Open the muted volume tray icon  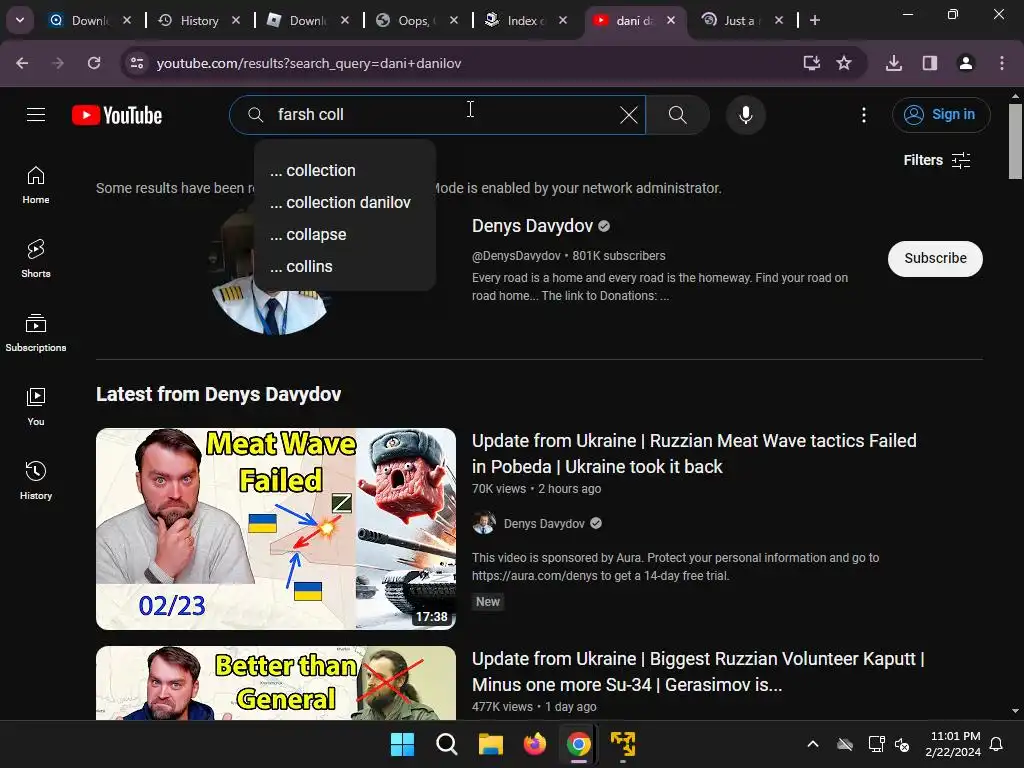(902, 744)
